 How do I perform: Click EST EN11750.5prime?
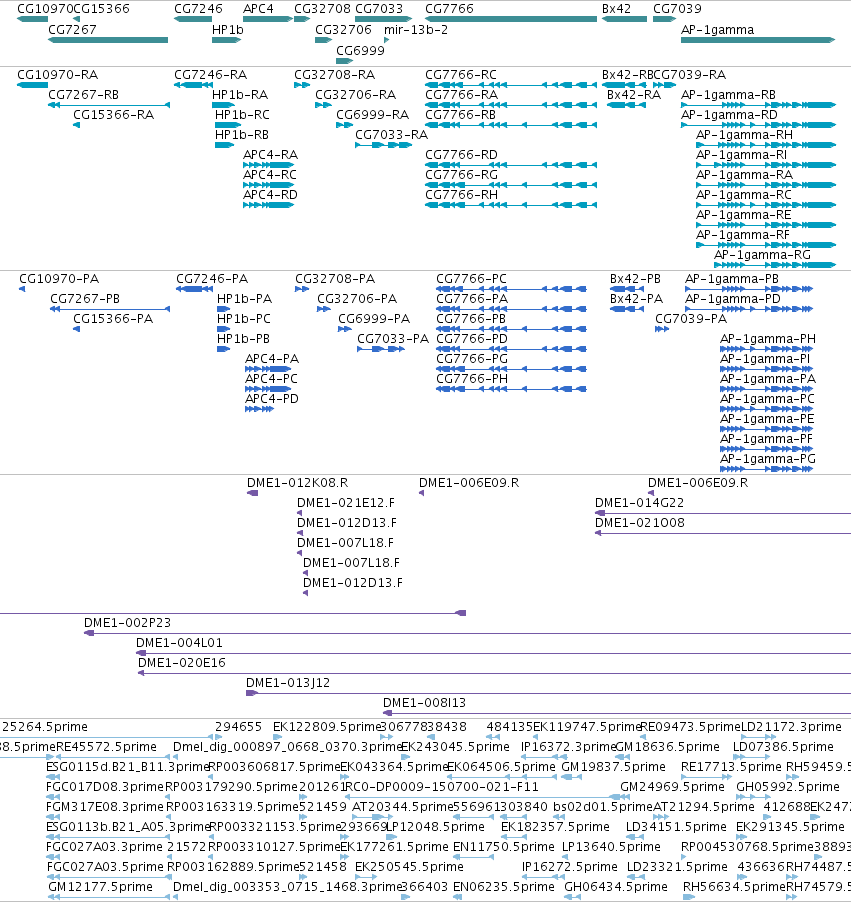coord(503,847)
